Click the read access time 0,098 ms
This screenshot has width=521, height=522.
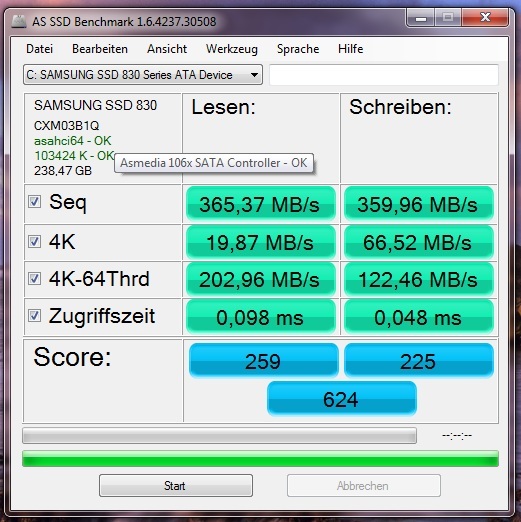coord(261,317)
